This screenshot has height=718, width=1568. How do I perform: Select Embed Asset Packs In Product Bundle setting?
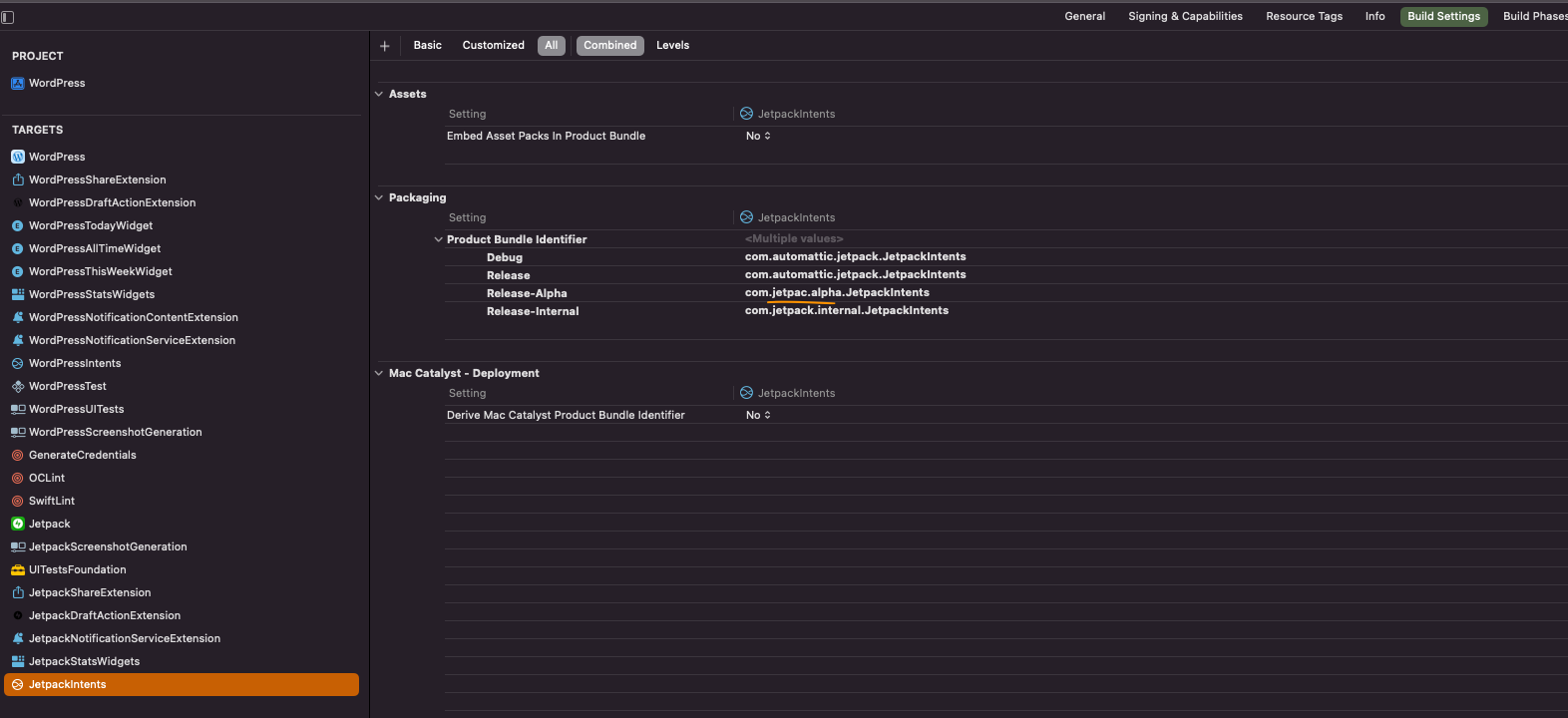tap(546, 136)
